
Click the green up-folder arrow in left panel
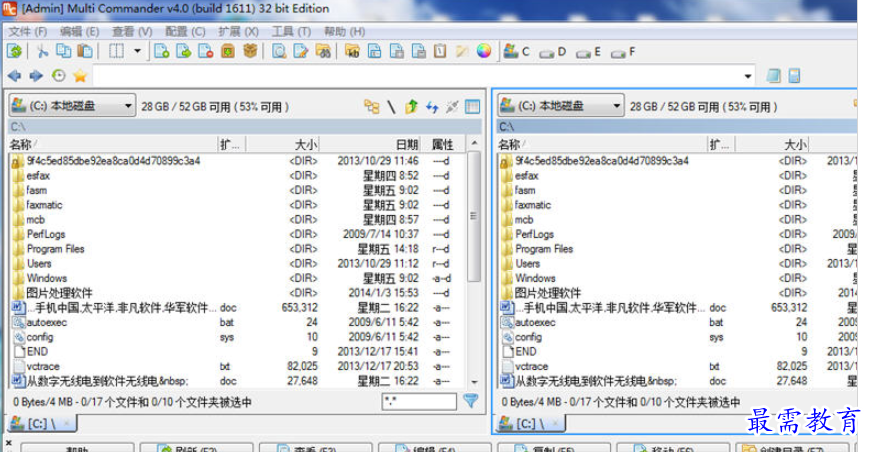click(x=411, y=106)
